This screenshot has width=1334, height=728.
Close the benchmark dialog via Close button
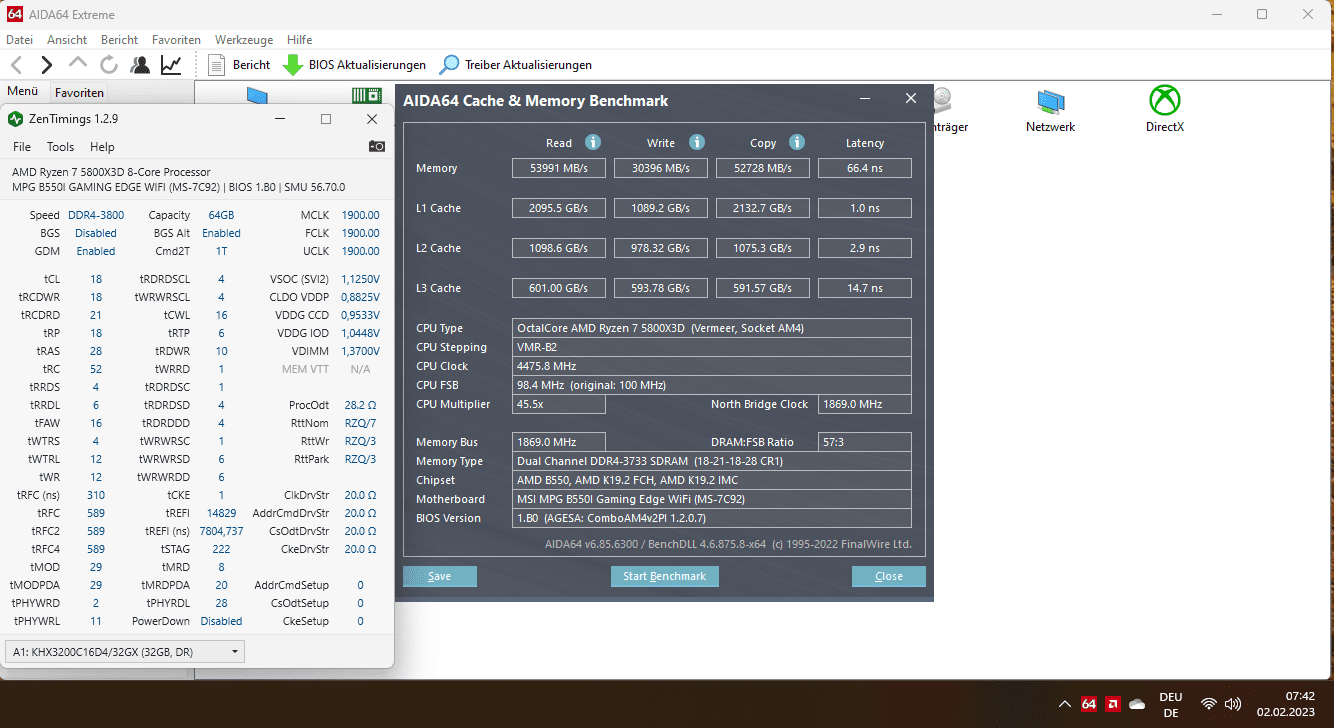click(889, 576)
